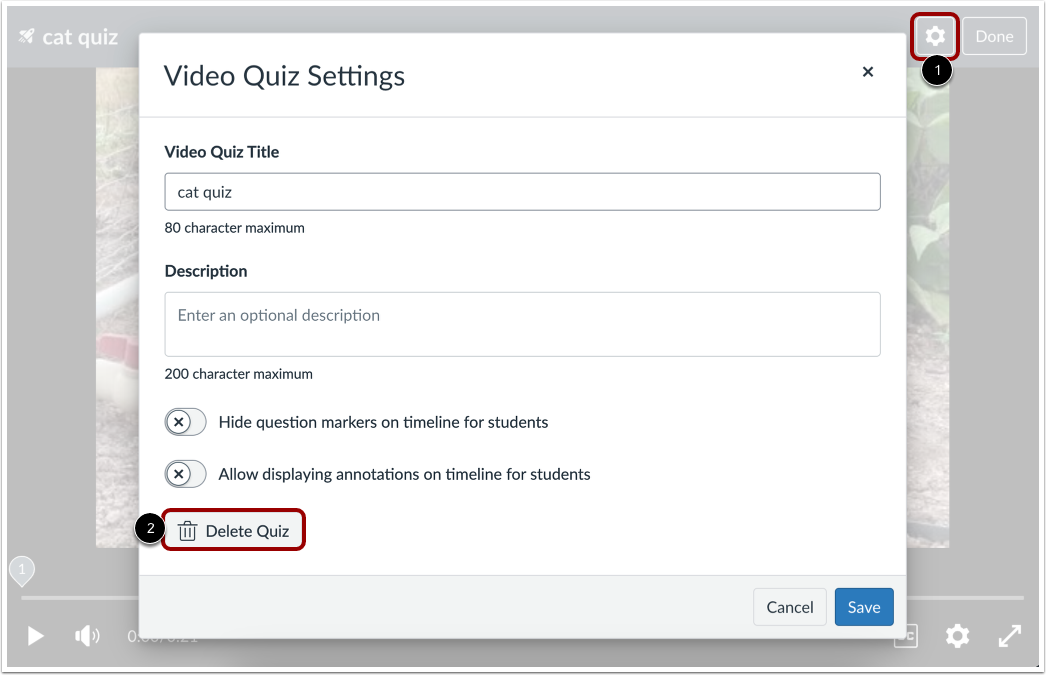Toggle the annotations switch off position
This screenshot has height=675, width=1046.
tap(185, 474)
